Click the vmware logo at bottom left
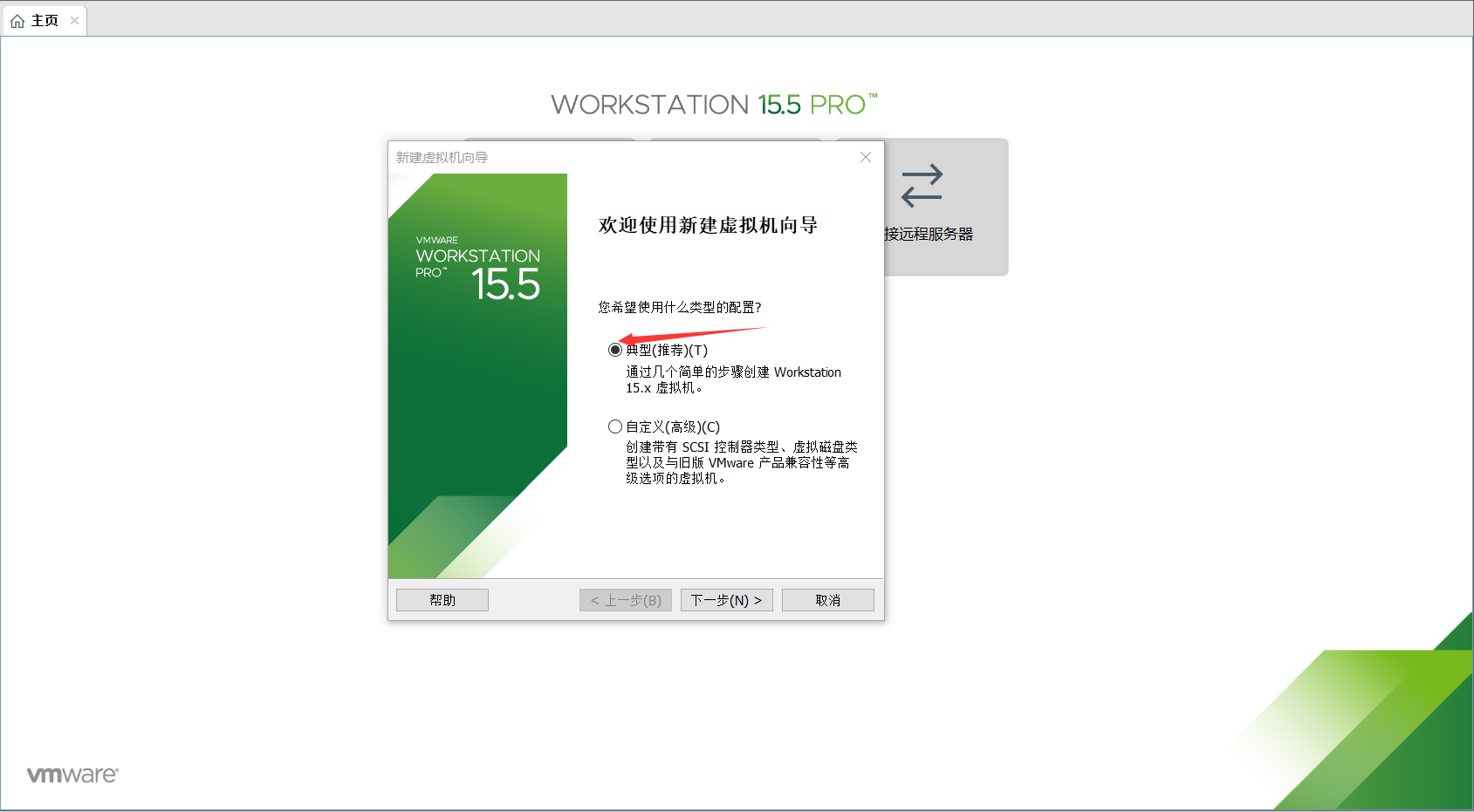Screen dimensions: 1474x812 pos(72,774)
